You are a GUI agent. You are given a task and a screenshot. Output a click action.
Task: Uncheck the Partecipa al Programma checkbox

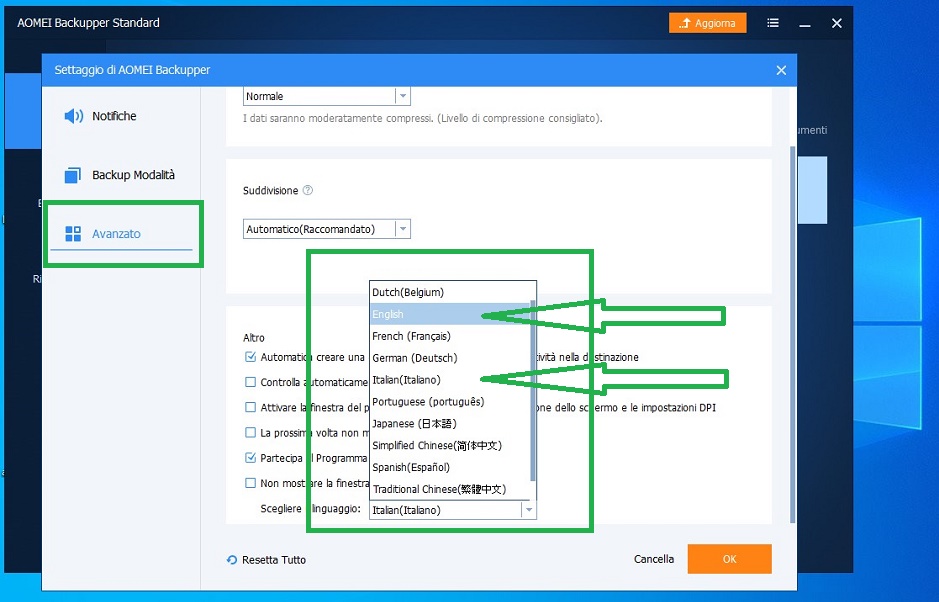click(x=250, y=458)
